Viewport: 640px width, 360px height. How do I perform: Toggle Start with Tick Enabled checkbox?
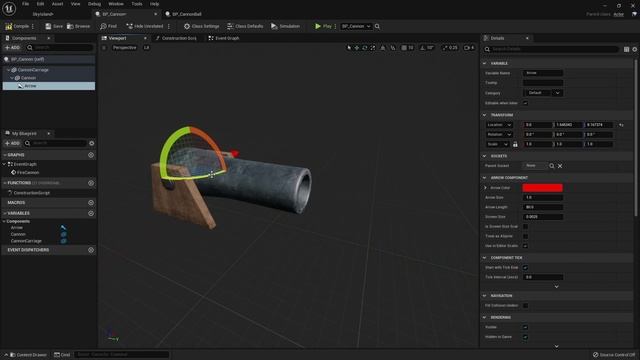[525, 268]
